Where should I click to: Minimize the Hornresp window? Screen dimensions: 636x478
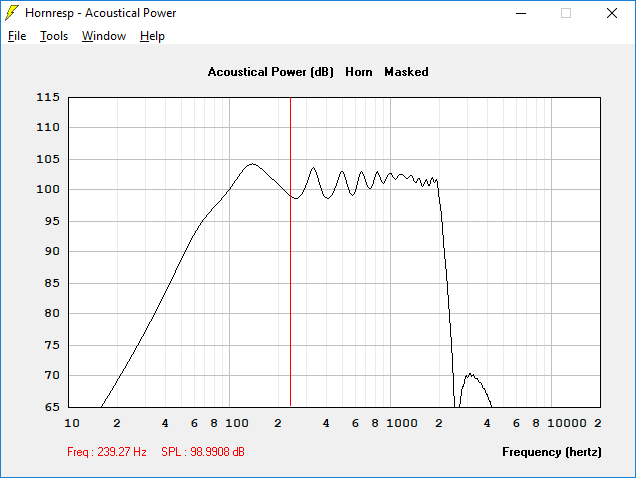coord(521,13)
